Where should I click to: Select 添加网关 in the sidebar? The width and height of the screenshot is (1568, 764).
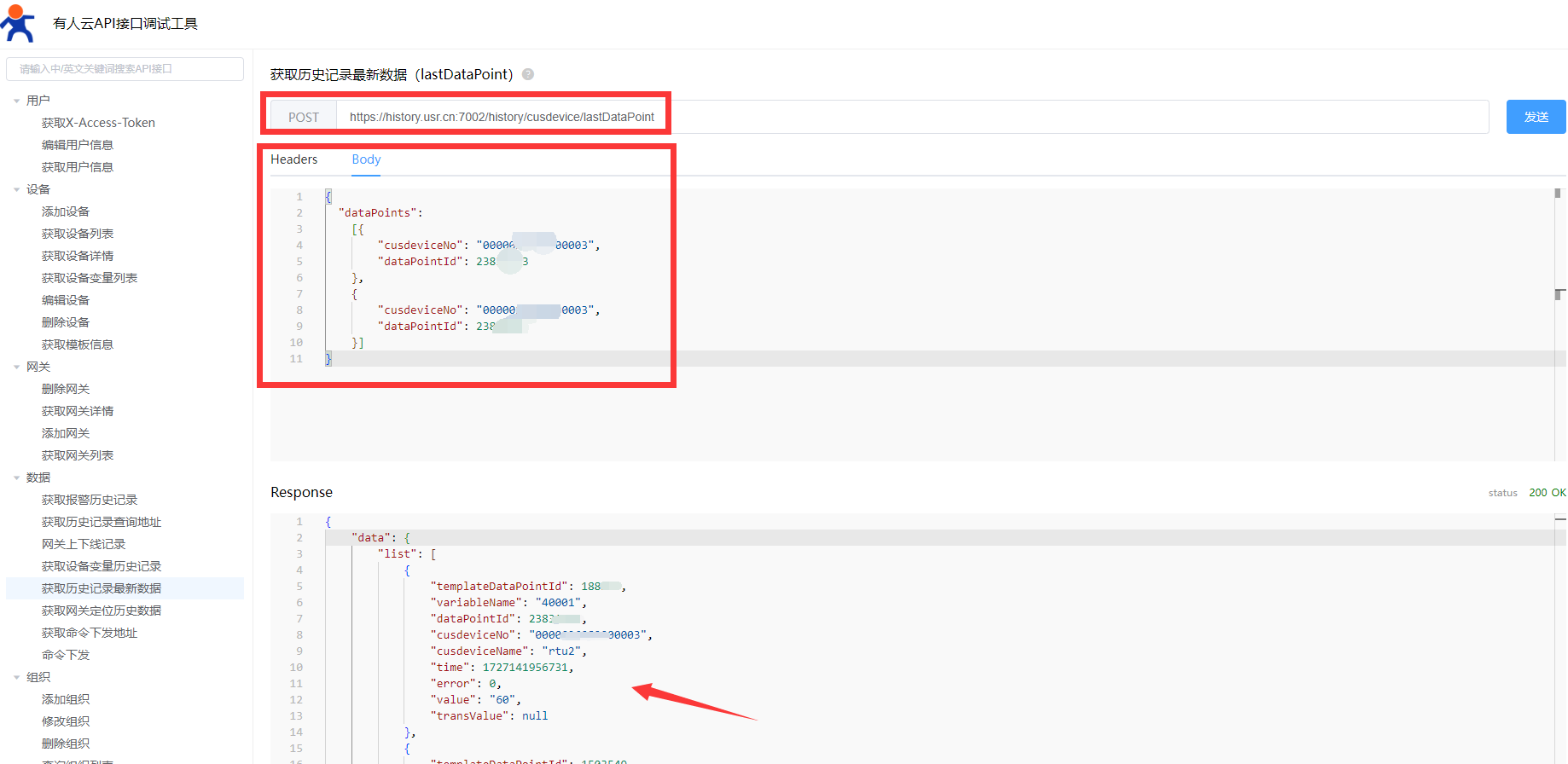(x=66, y=433)
